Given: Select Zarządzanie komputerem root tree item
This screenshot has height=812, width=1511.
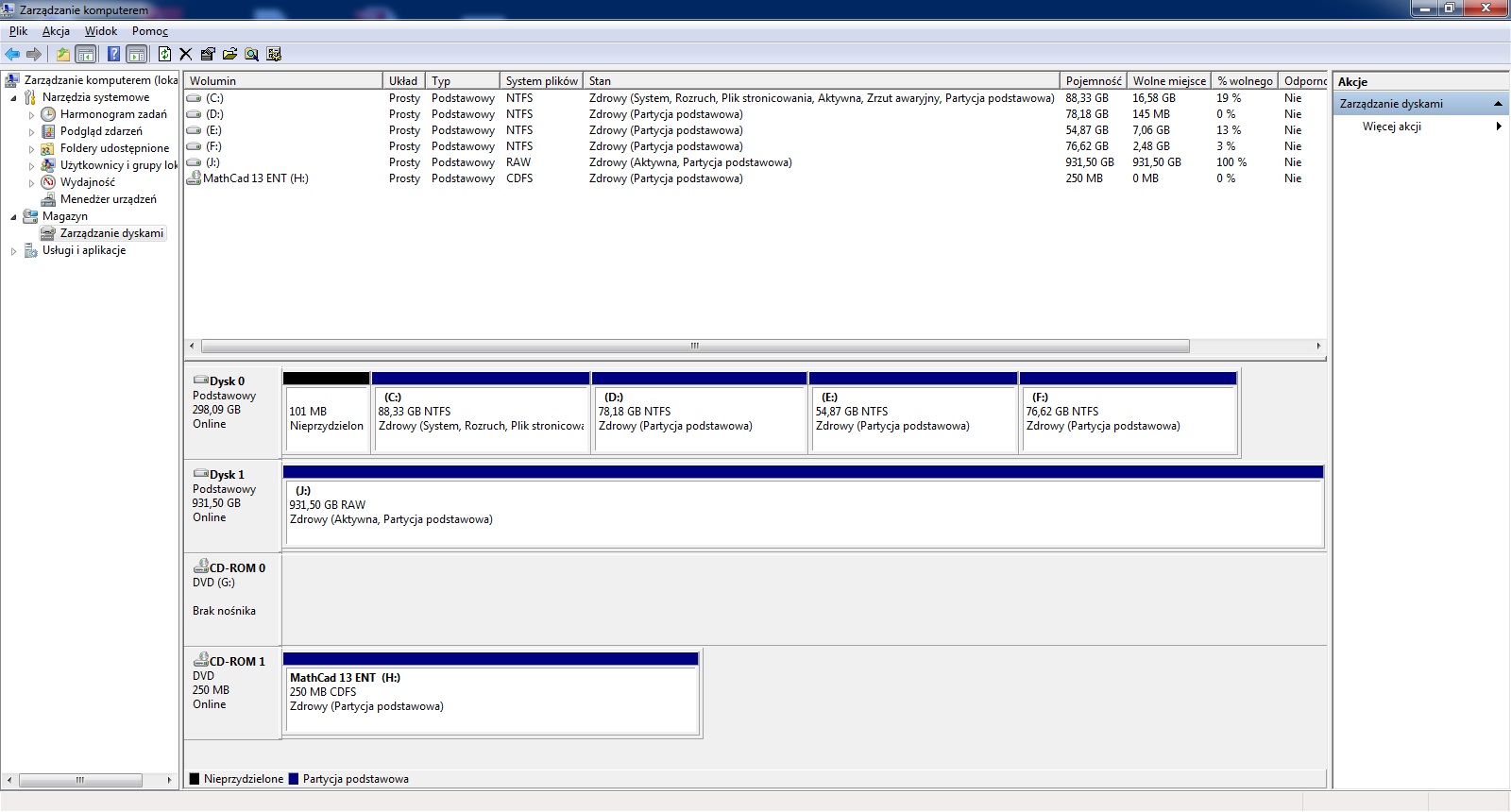Looking at the screenshot, I should [100, 80].
